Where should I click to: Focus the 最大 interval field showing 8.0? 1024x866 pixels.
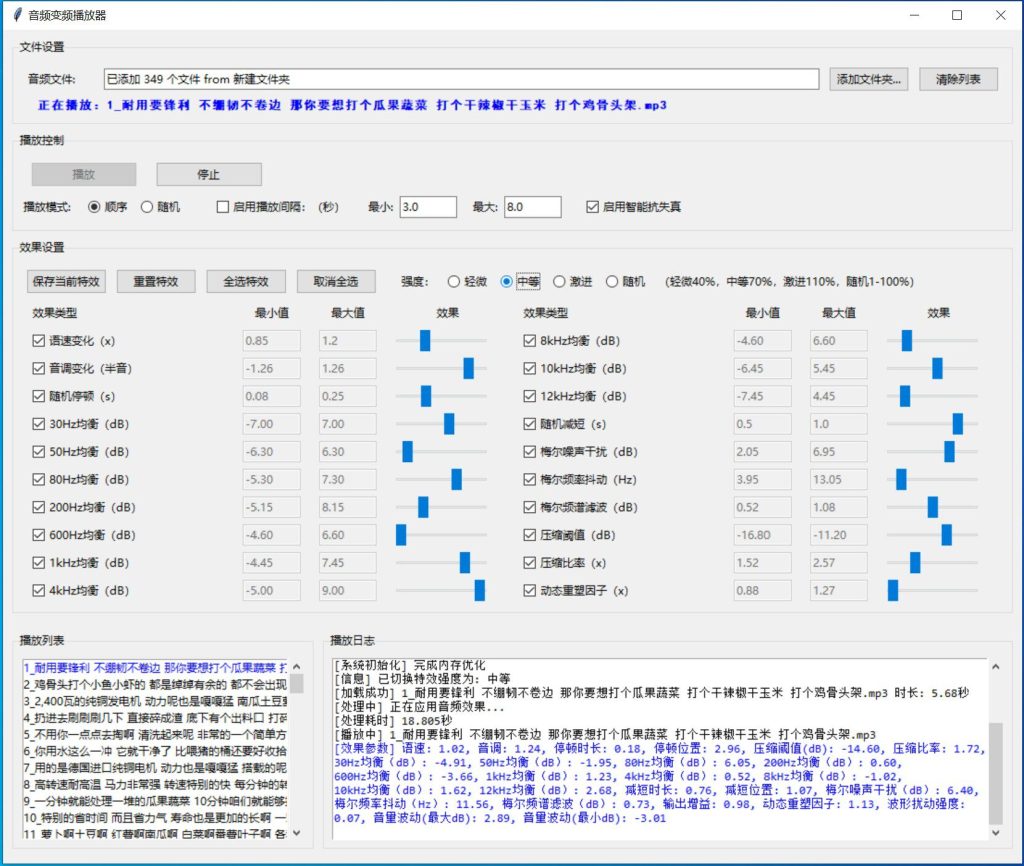pyautogui.click(x=532, y=207)
